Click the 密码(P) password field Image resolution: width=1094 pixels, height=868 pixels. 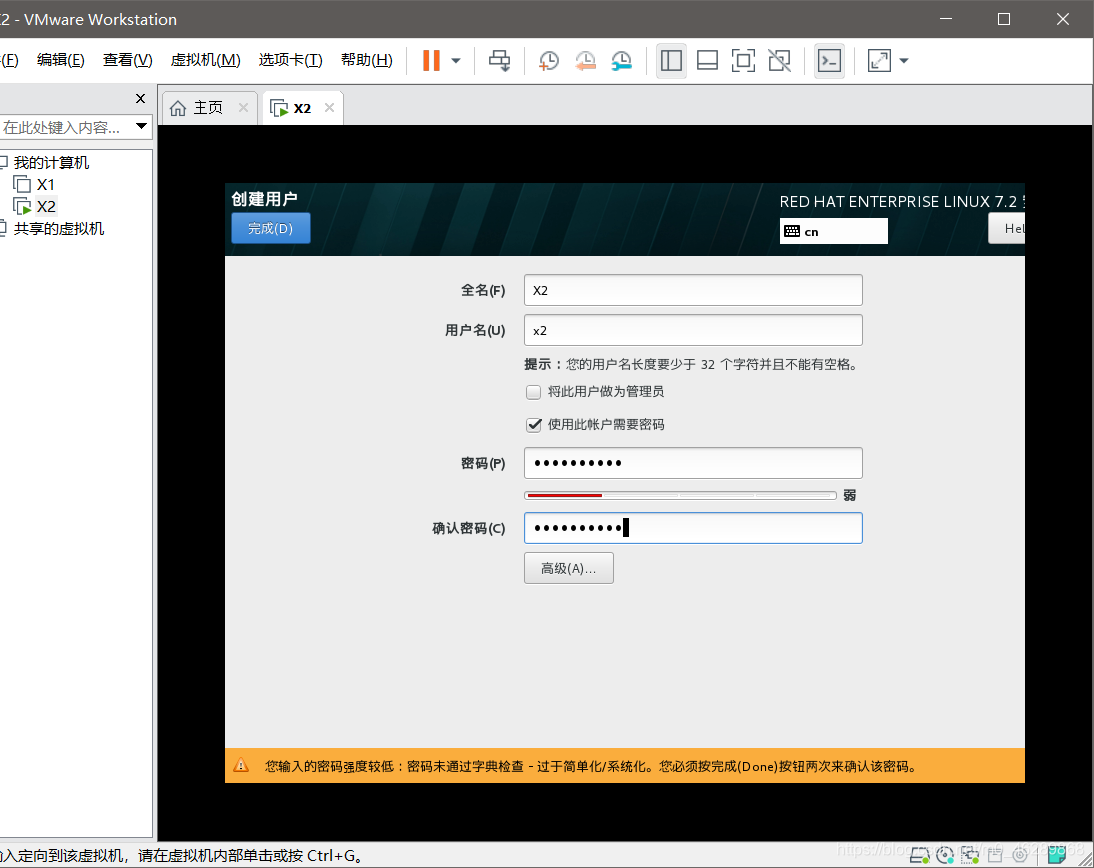tap(693, 463)
